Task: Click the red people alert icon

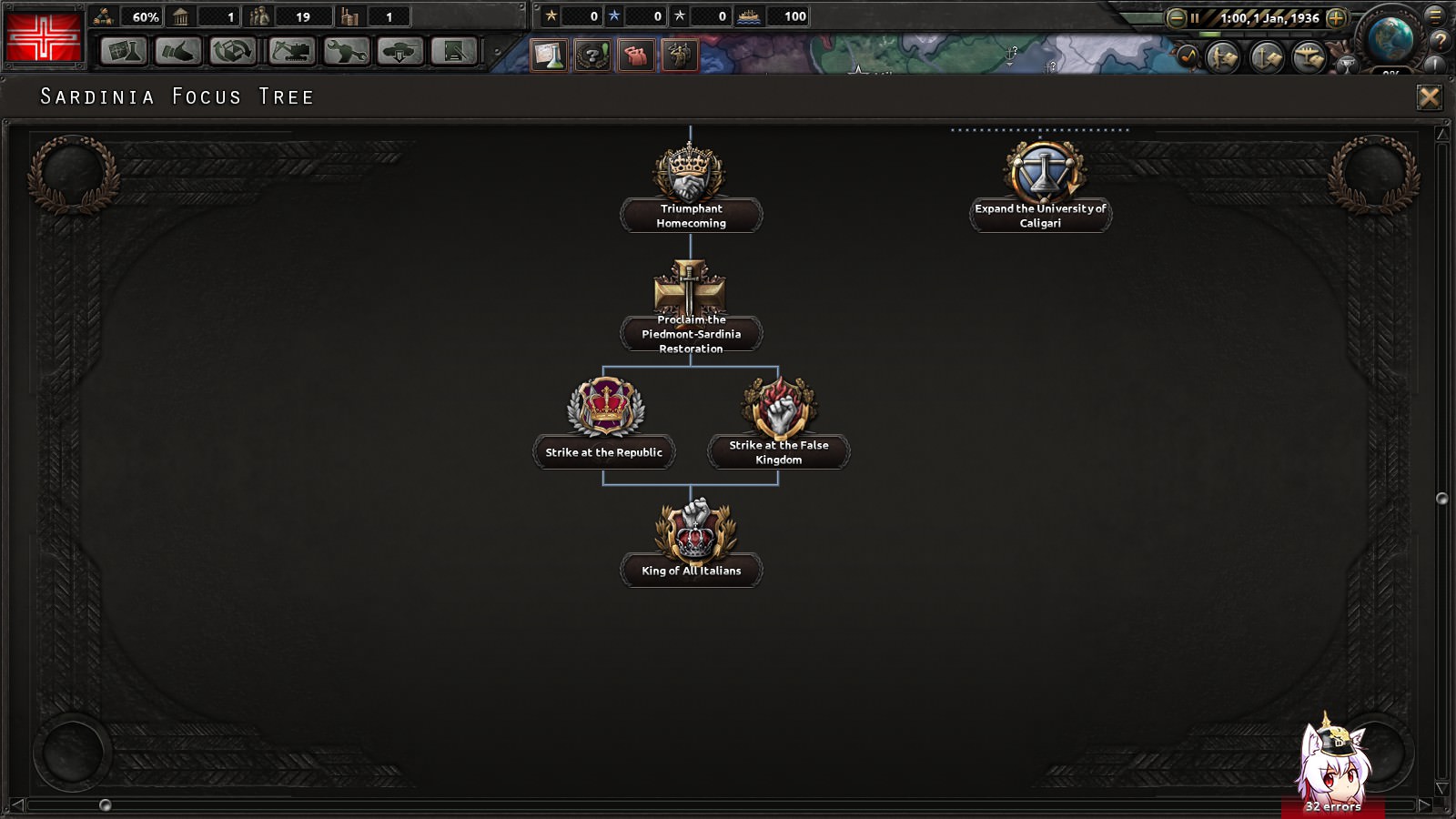Action: point(636,56)
